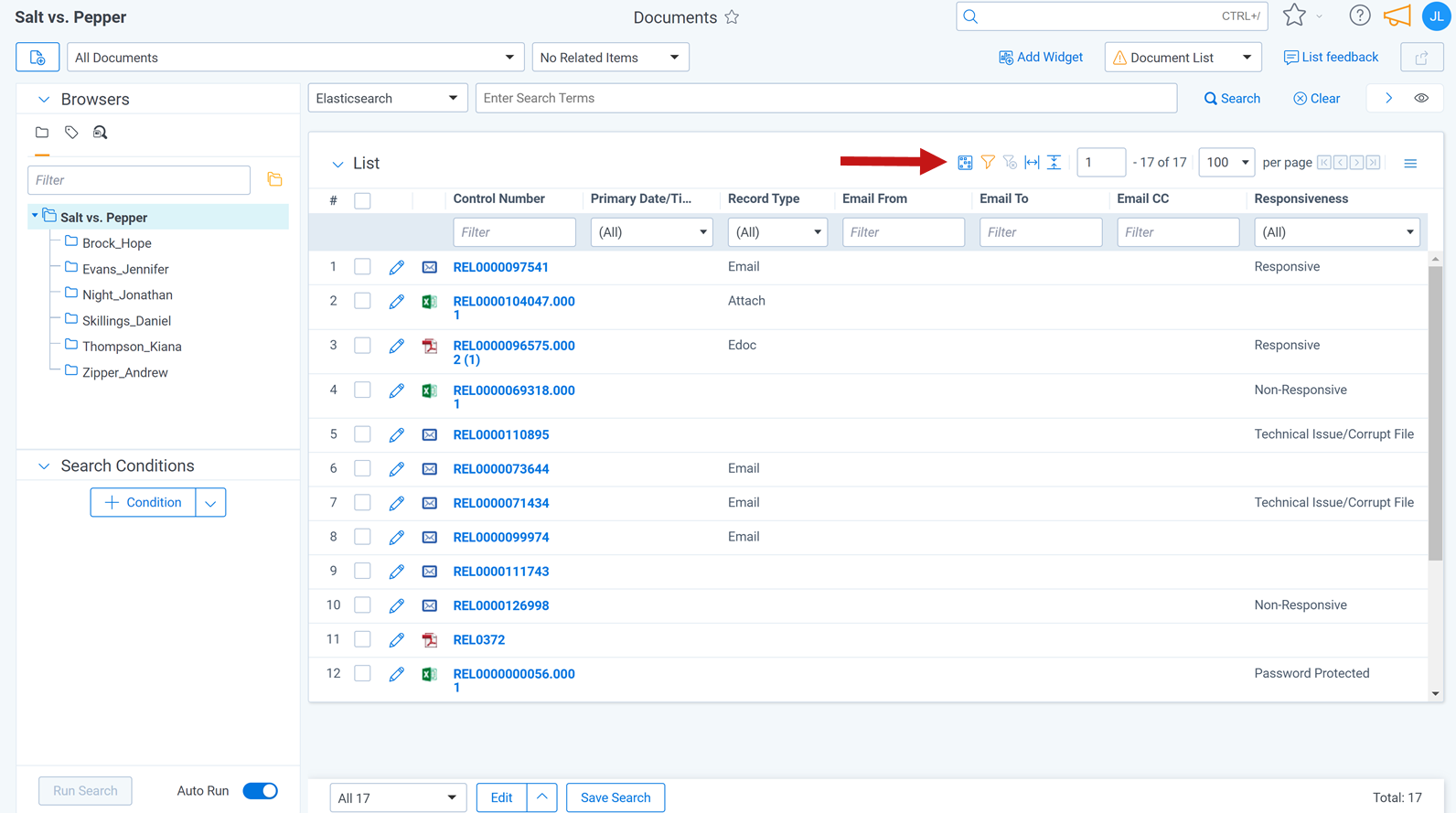Open the Document List dropdown
Viewport: 1456px width, 813px height.
click(x=1183, y=58)
